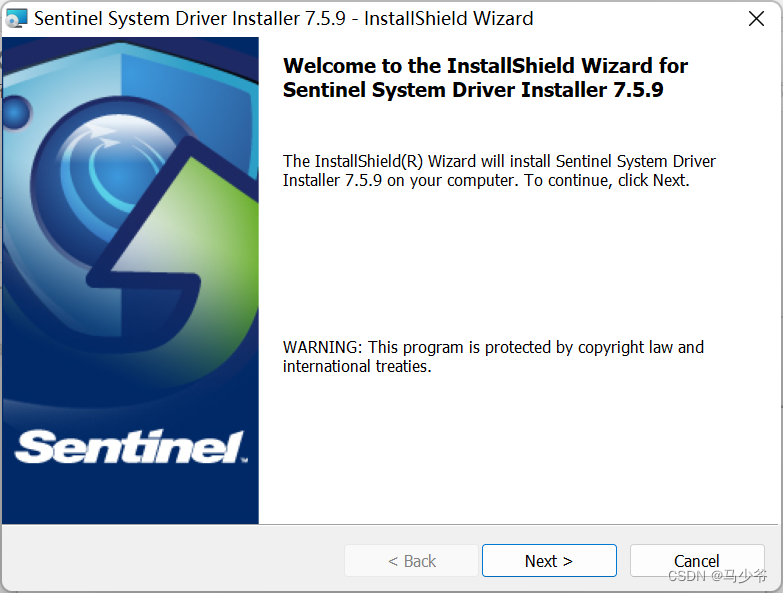
Task: Click the disabled < Back button
Action: [411, 561]
